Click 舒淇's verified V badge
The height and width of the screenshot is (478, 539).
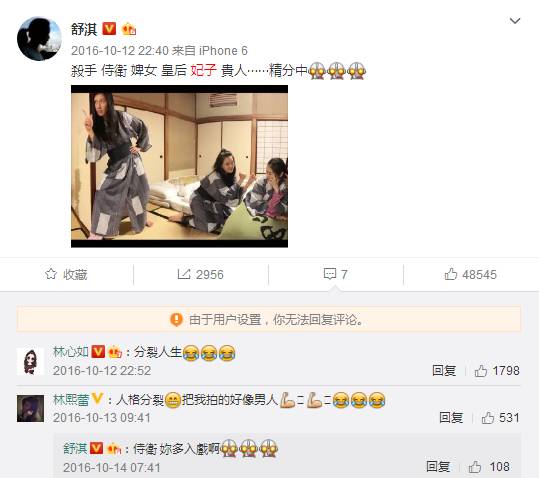pos(109,29)
